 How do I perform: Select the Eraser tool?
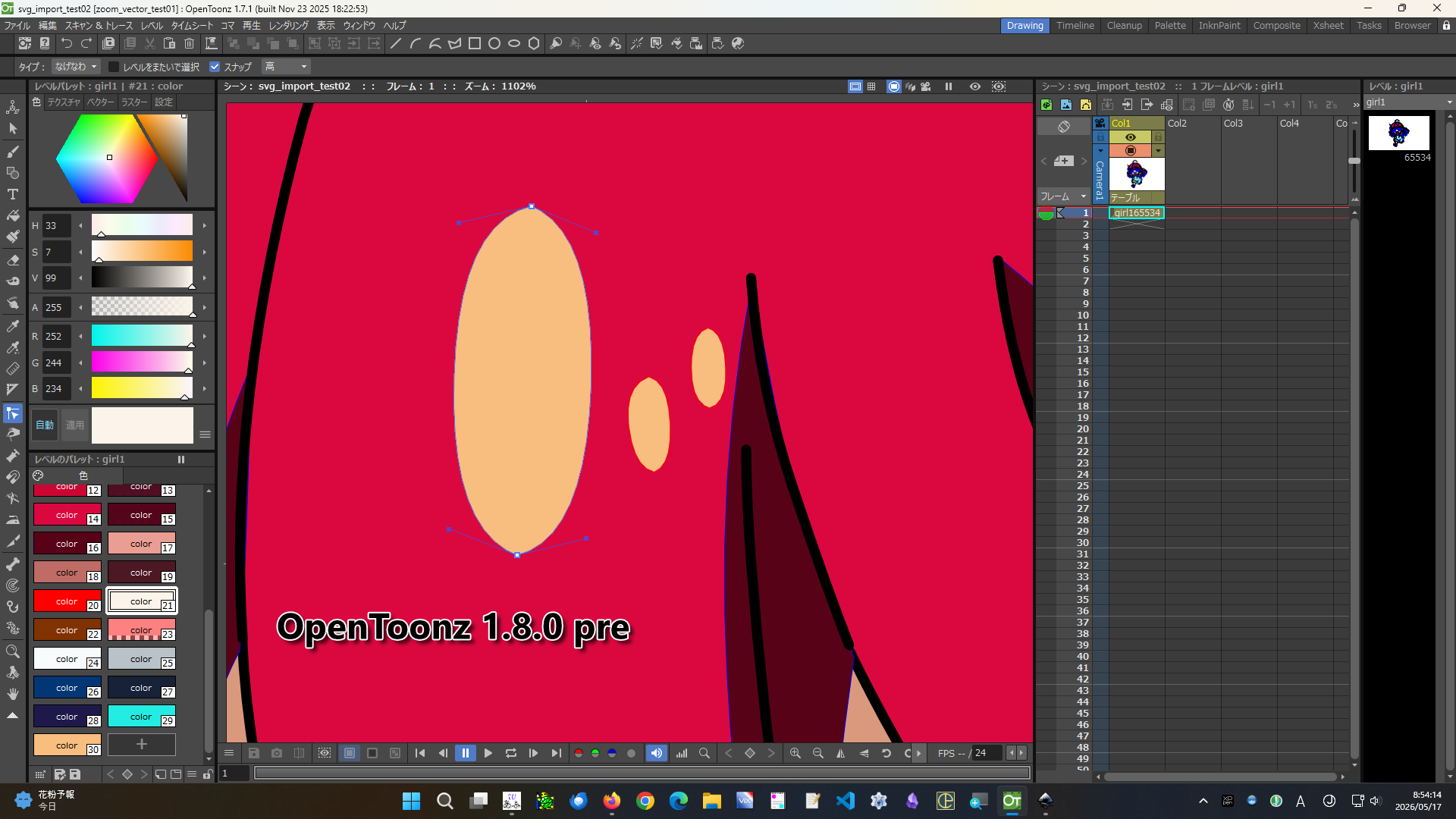tap(13, 259)
